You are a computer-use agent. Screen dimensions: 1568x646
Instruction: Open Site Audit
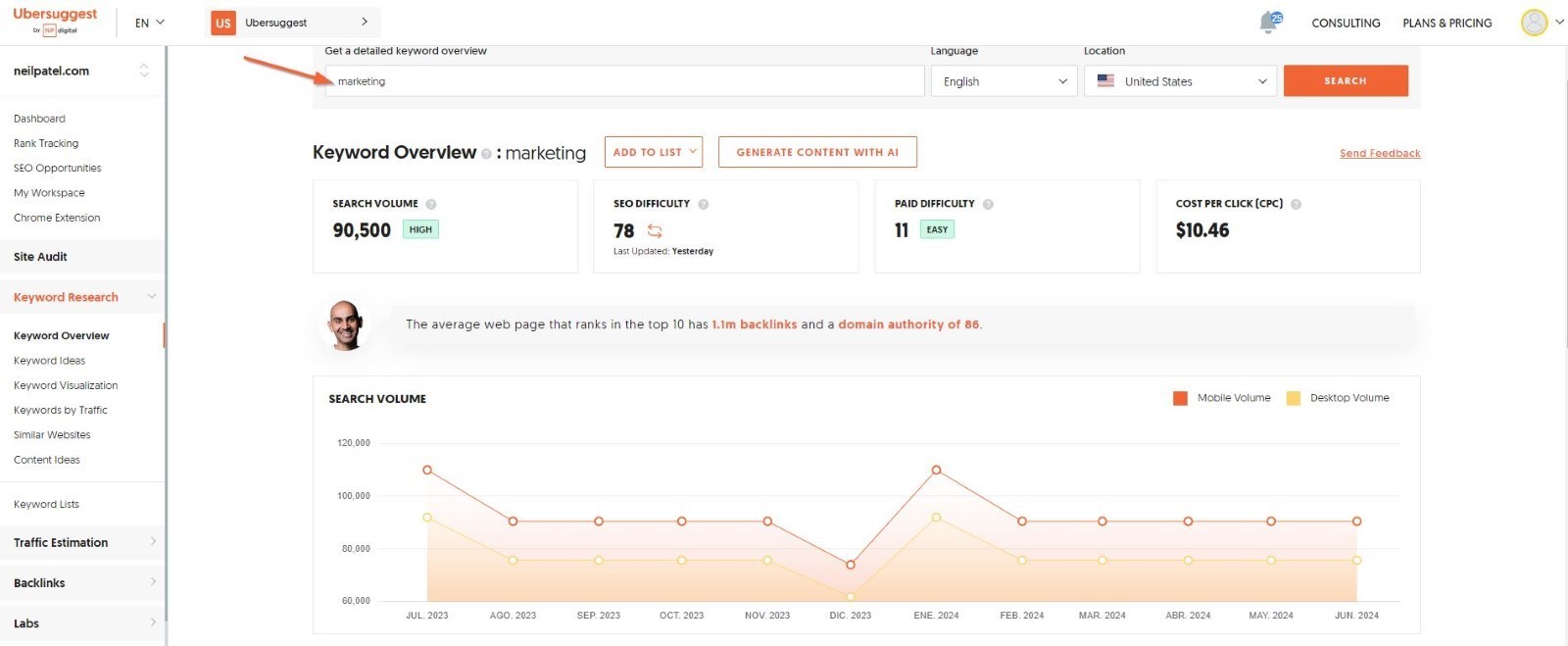[x=40, y=257]
